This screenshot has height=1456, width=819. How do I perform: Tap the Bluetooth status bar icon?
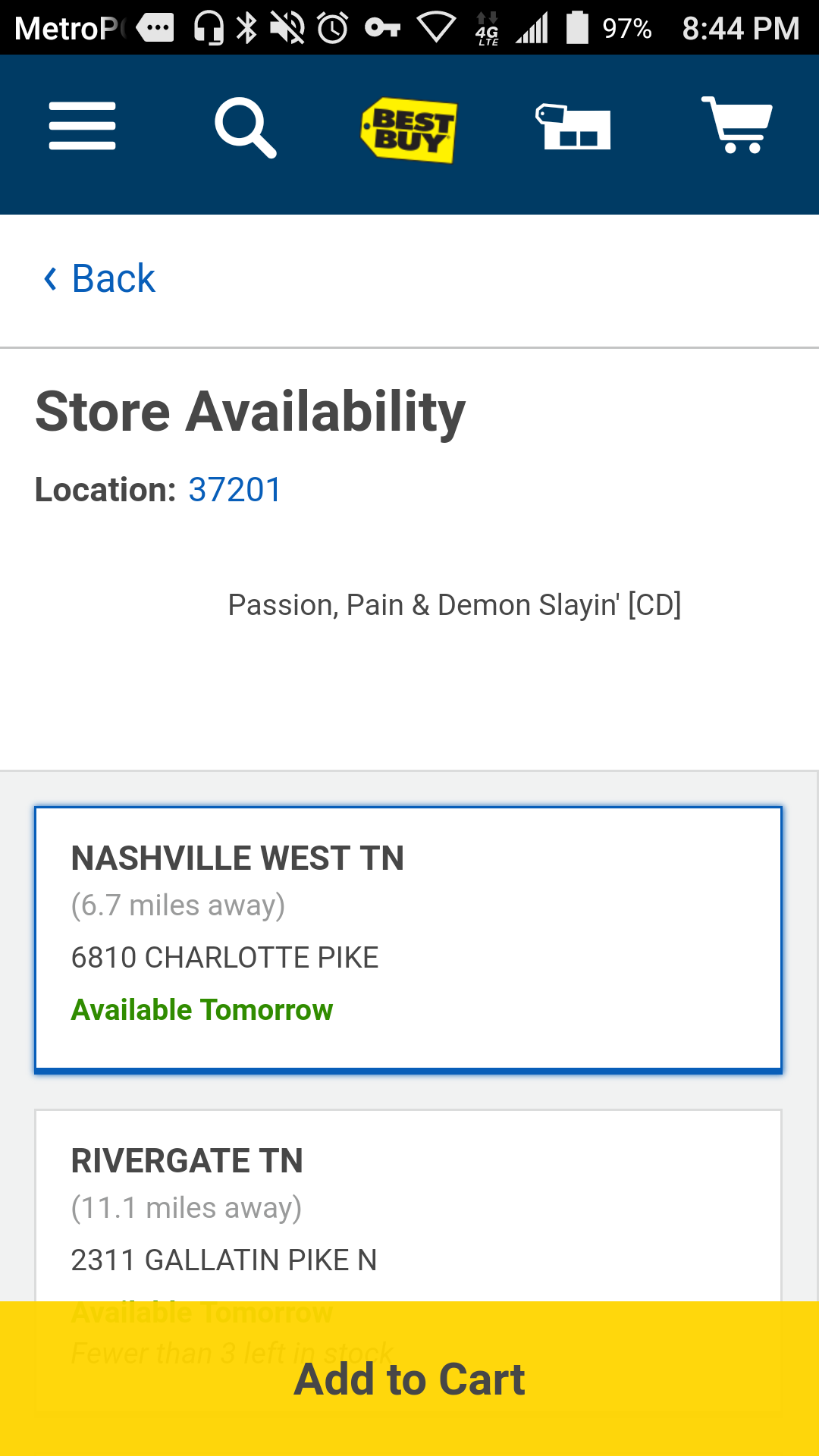tap(246, 28)
